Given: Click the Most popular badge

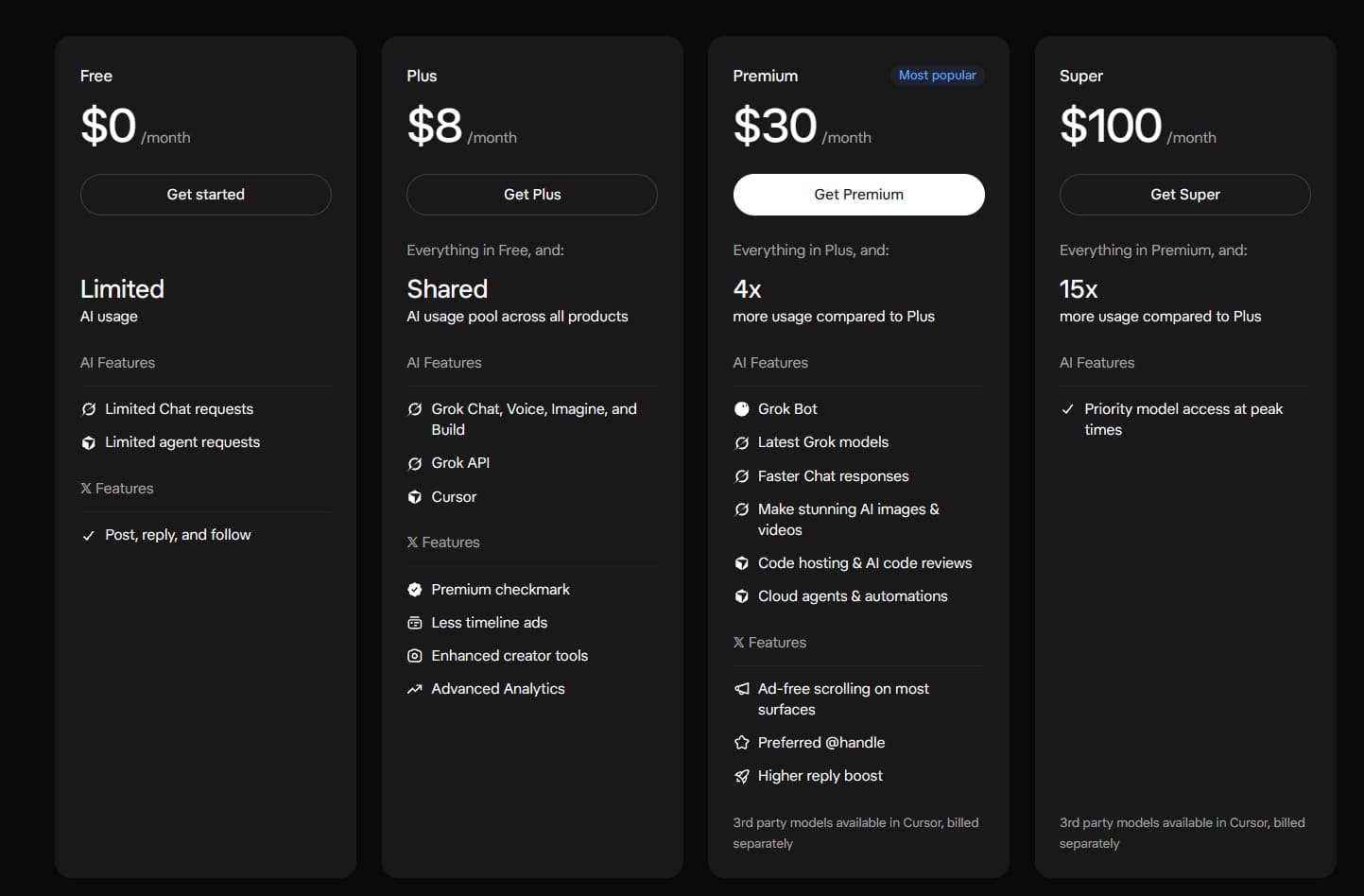Looking at the screenshot, I should 938,76.
